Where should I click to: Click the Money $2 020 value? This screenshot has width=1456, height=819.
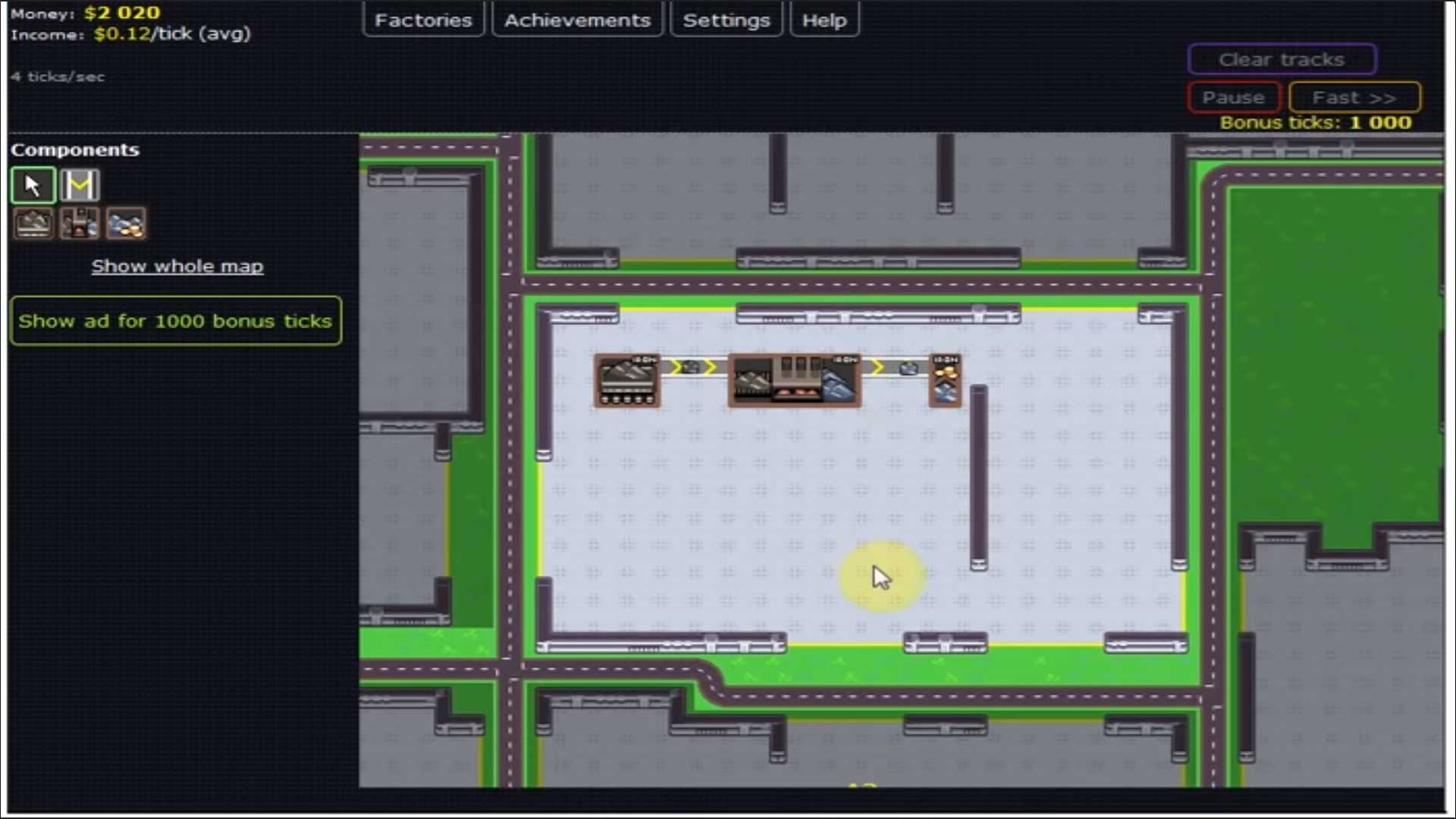pos(122,13)
